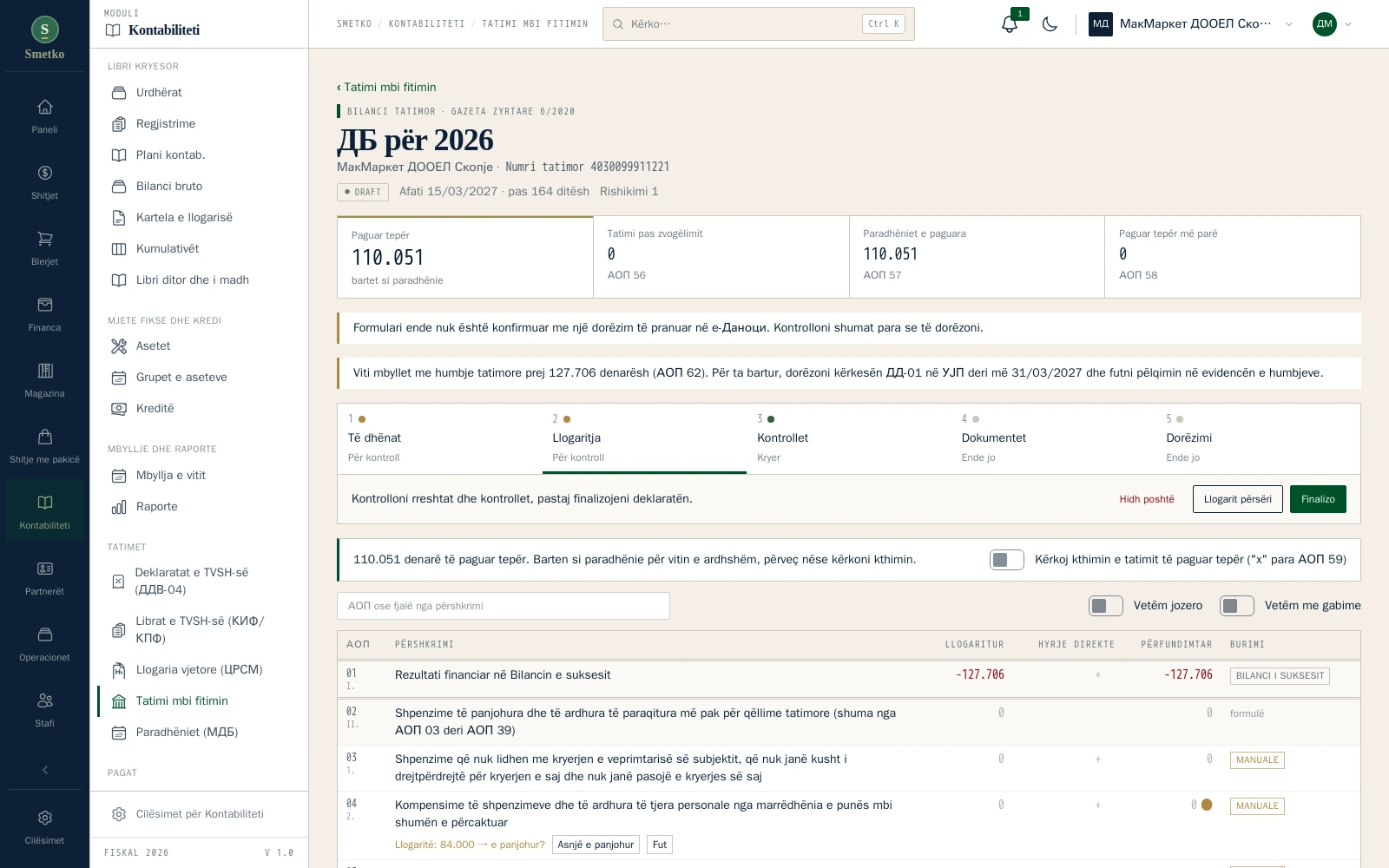The width and height of the screenshot is (1389, 868).
Task: Expand direct entry plus on AOP 04 row
Action: click(1098, 805)
